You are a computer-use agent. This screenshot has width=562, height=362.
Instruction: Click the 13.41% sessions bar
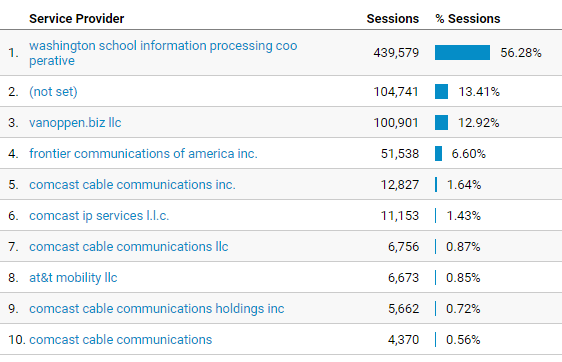pos(441,91)
